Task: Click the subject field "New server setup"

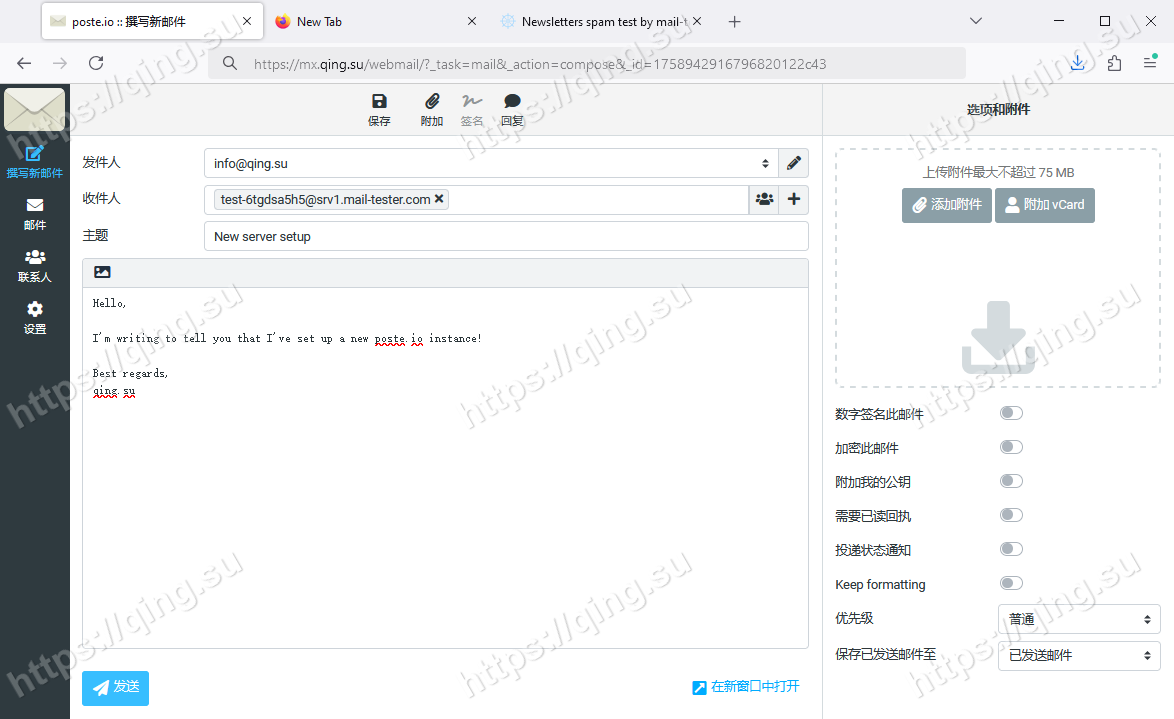Action: click(505, 237)
